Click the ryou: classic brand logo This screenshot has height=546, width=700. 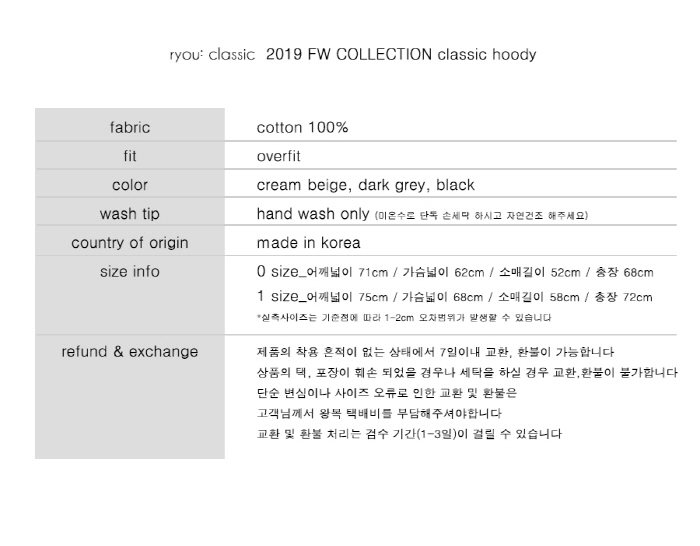(x=212, y=55)
